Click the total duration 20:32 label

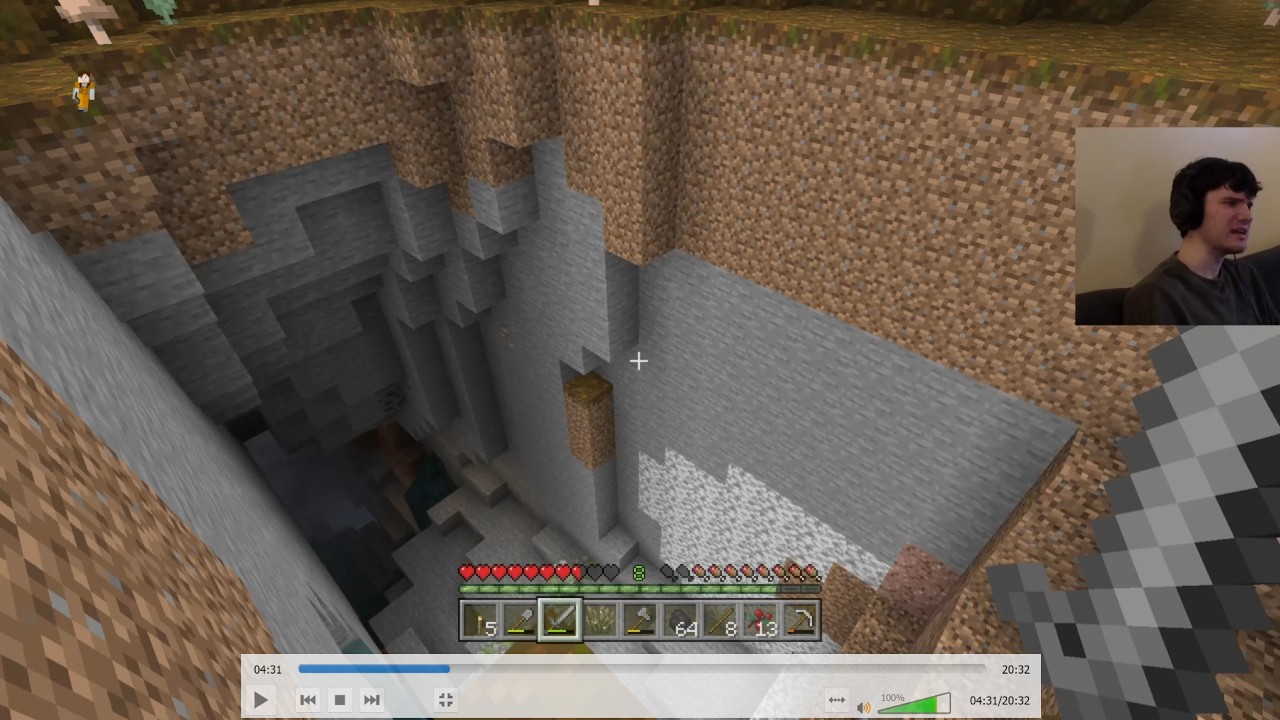click(x=1015, y=669)
